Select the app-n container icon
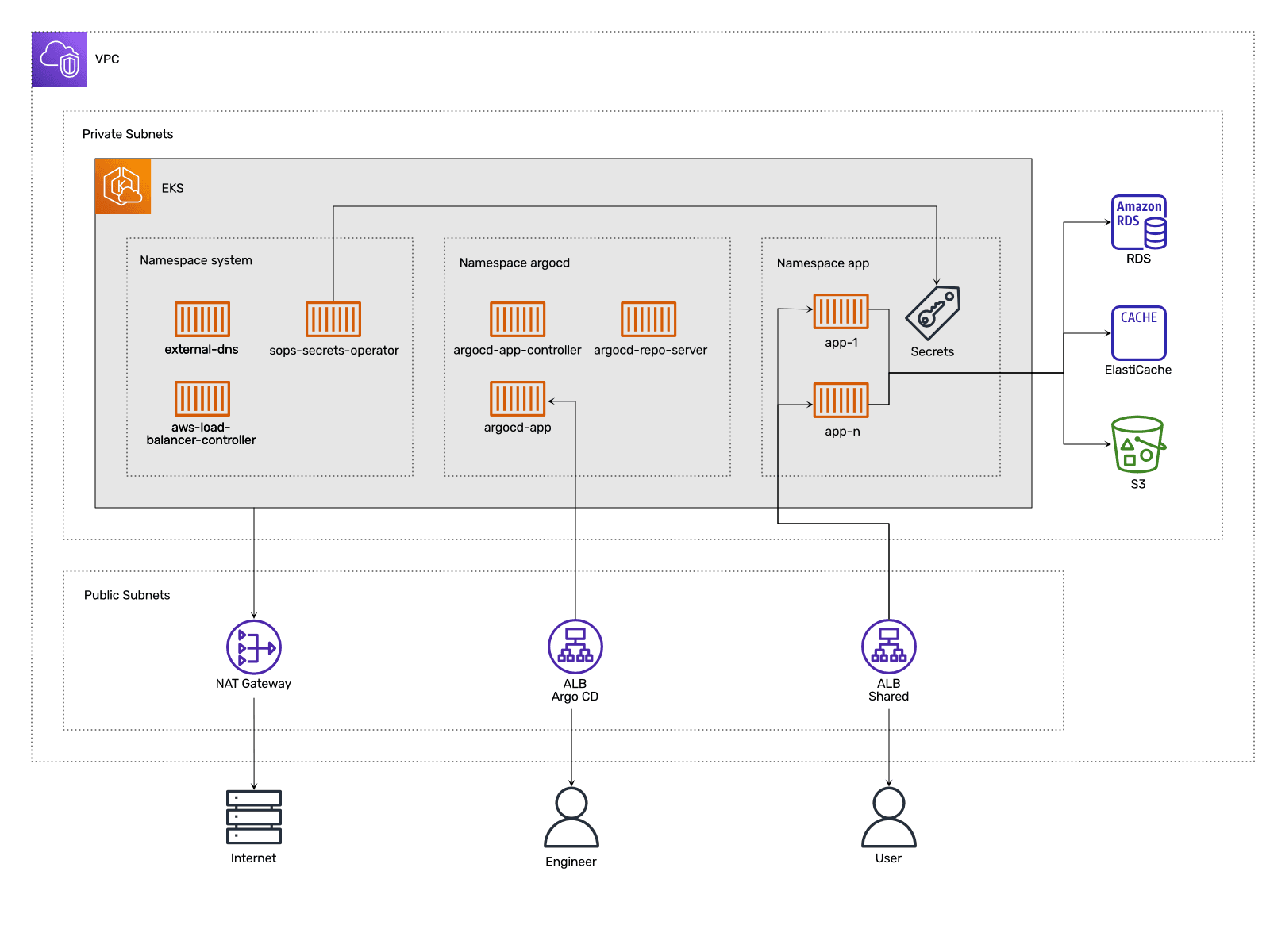1270x952 pixels. click(841, 399)
